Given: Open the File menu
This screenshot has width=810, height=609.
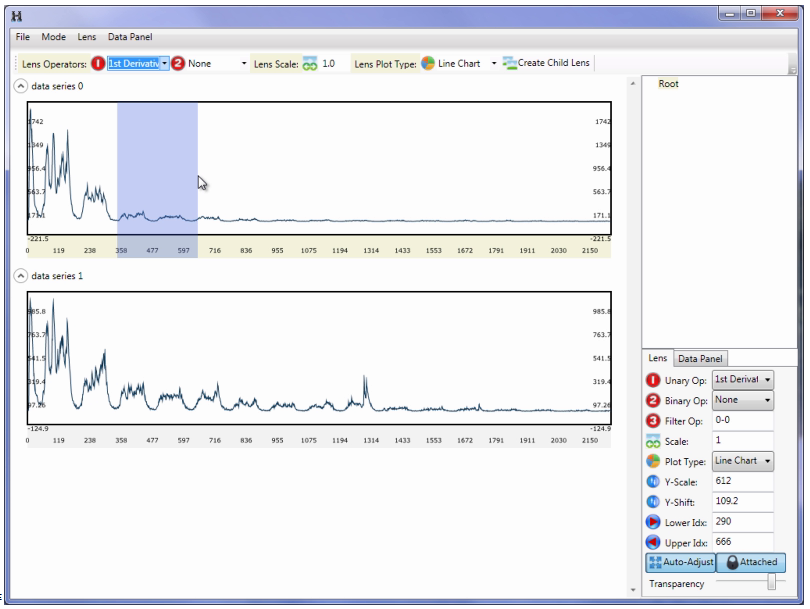Looking at the screenshot, I should tap(23, 37).
